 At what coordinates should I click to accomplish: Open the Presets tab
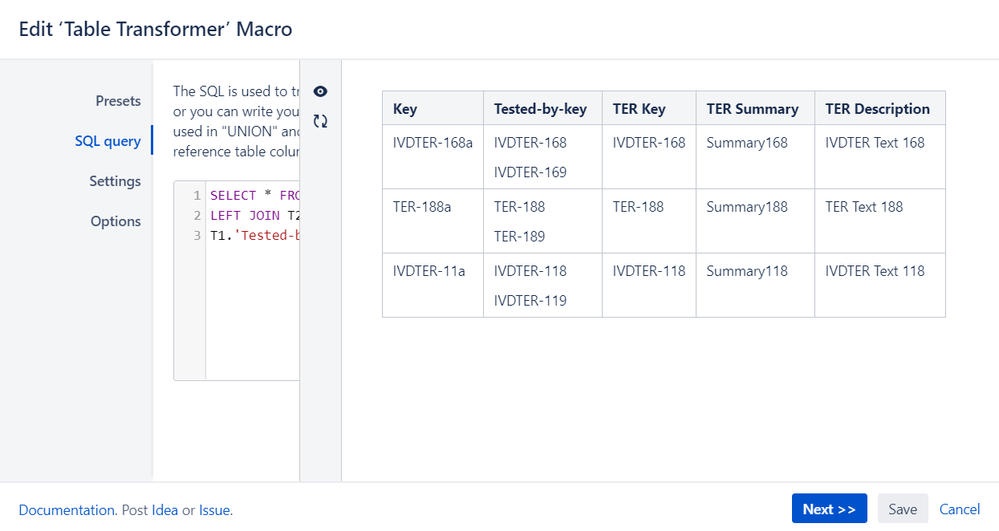click(x=118, y=101)
